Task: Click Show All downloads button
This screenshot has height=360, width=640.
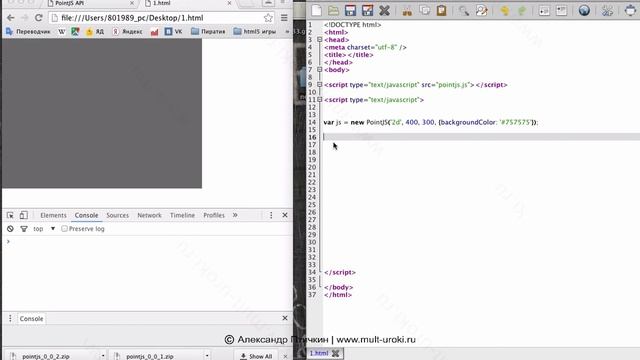Action: 256,356
